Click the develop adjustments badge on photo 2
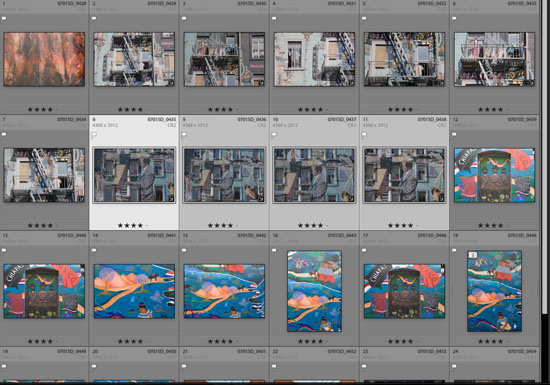Viewport: 550px width, 385px height. [171, 83]
